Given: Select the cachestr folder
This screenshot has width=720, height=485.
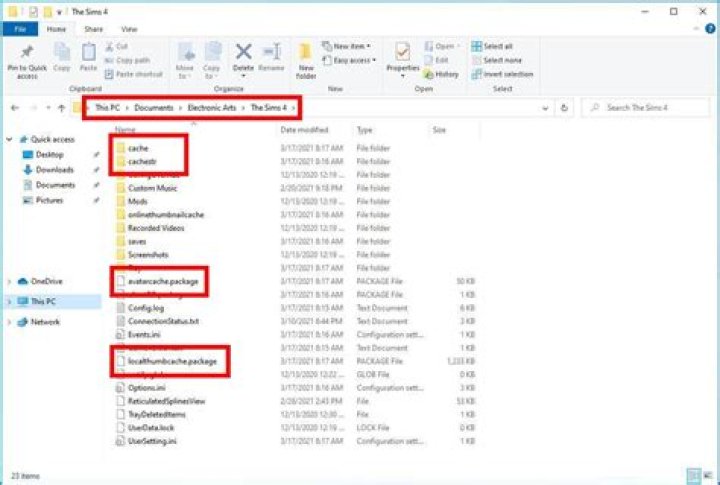Looking at the screenshot, I should 142,162.
